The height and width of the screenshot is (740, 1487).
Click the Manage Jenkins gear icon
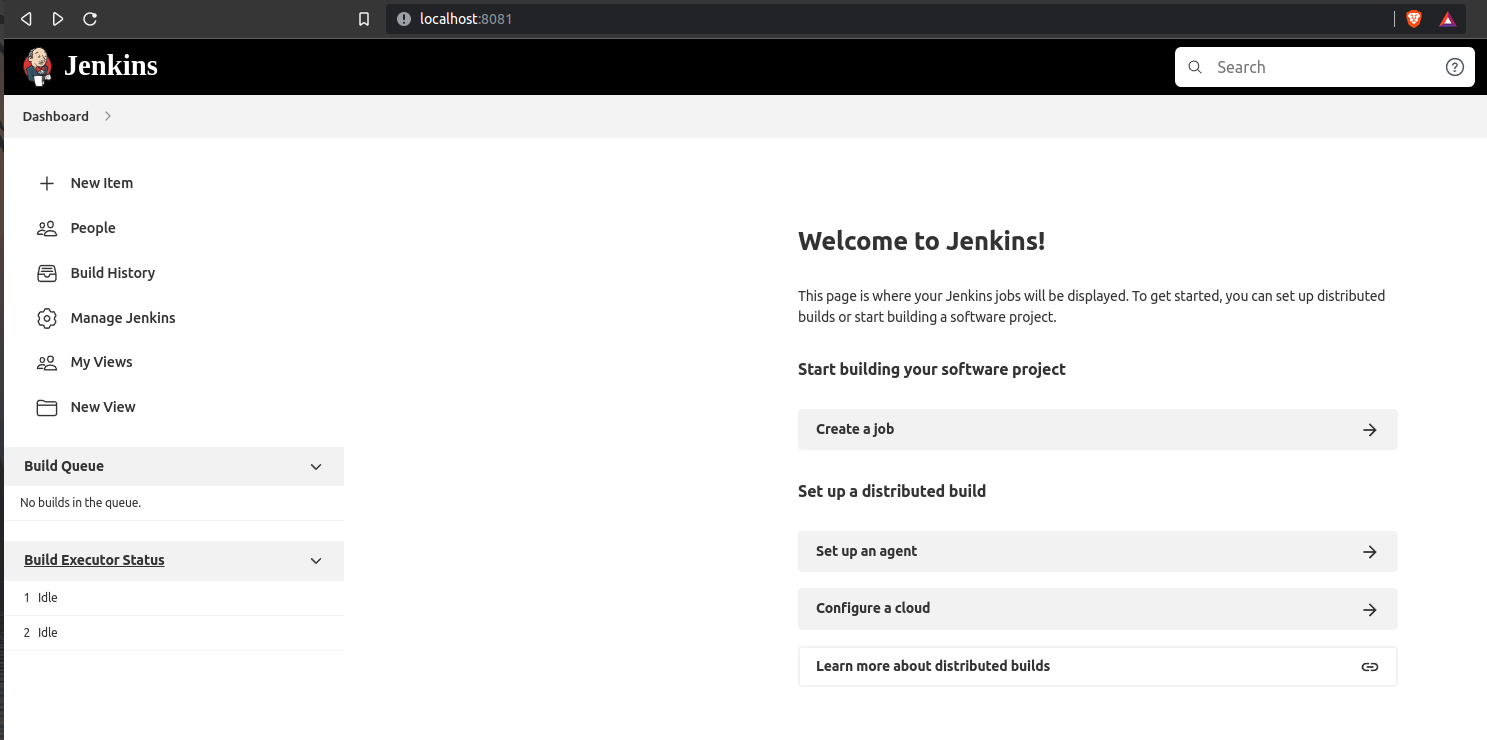click(47, 318)
